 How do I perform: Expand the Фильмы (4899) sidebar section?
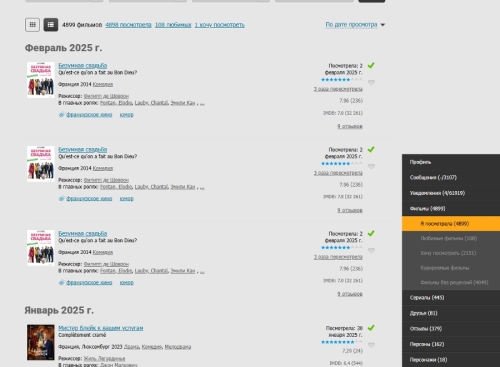[451, 209]
